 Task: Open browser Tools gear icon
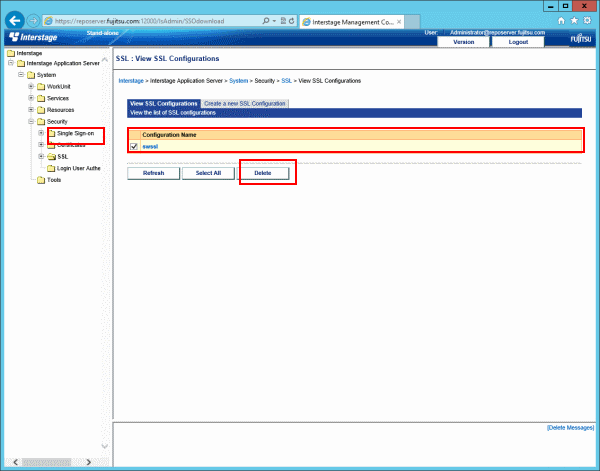[x=587, y=21]
